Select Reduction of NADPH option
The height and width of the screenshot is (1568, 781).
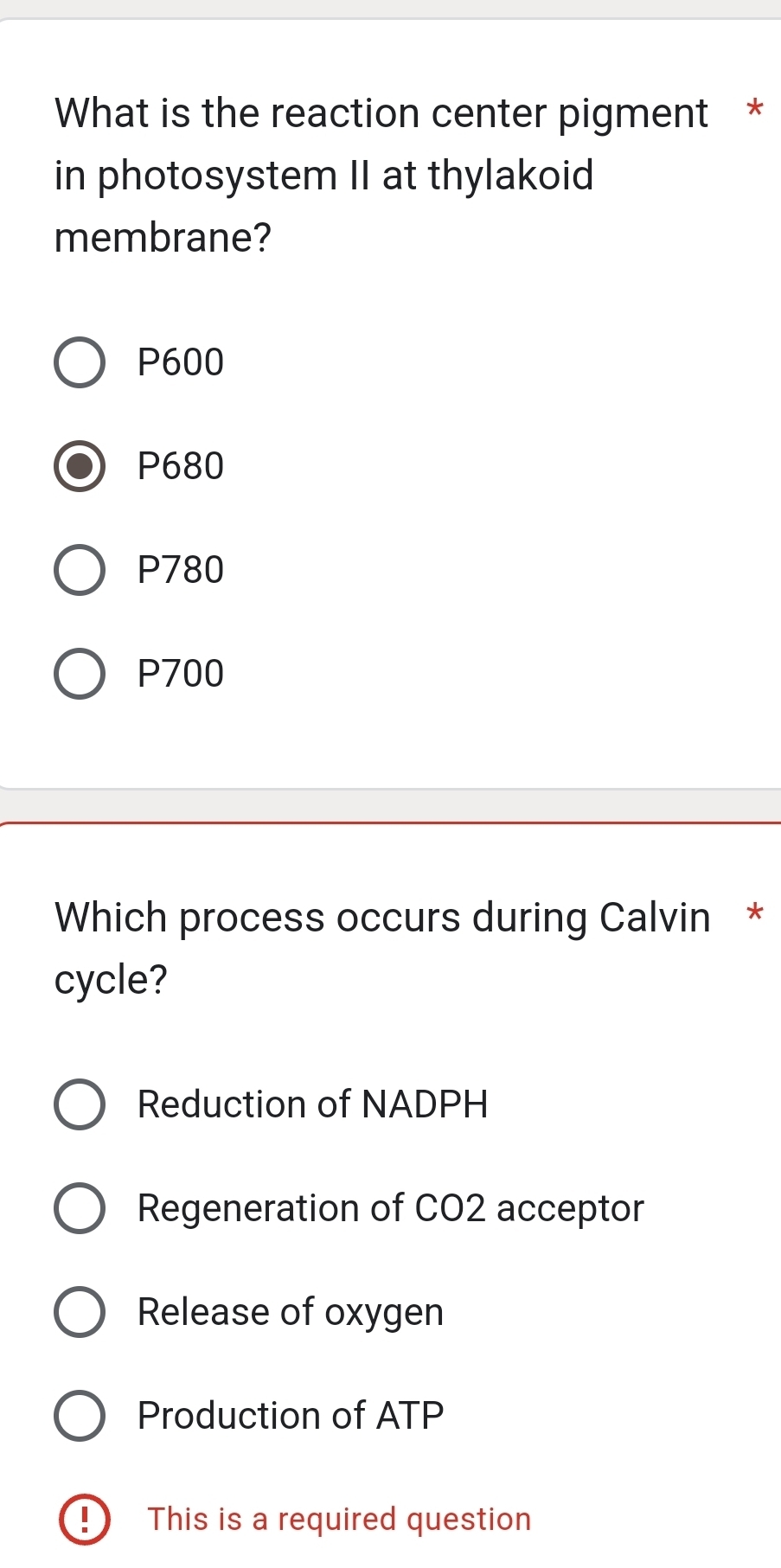(x=80, y=1104)
